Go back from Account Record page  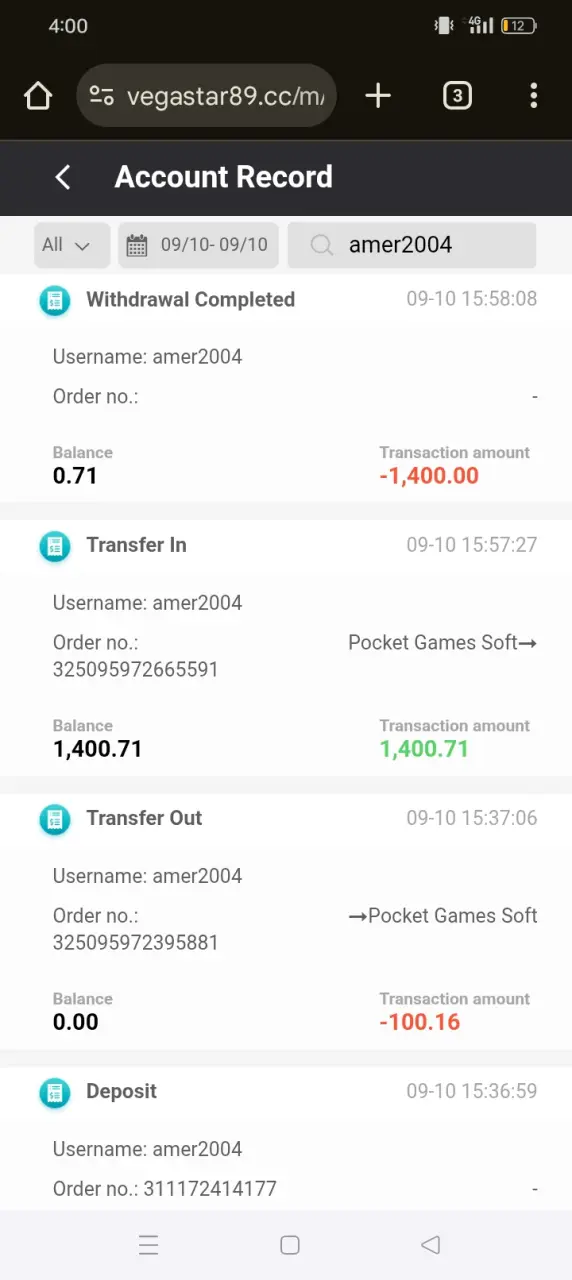point(62,177)
